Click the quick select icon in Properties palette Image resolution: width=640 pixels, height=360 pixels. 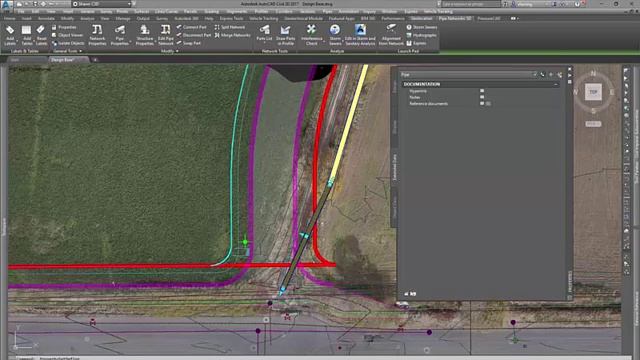pyautogui.click(x=559, y=75)
